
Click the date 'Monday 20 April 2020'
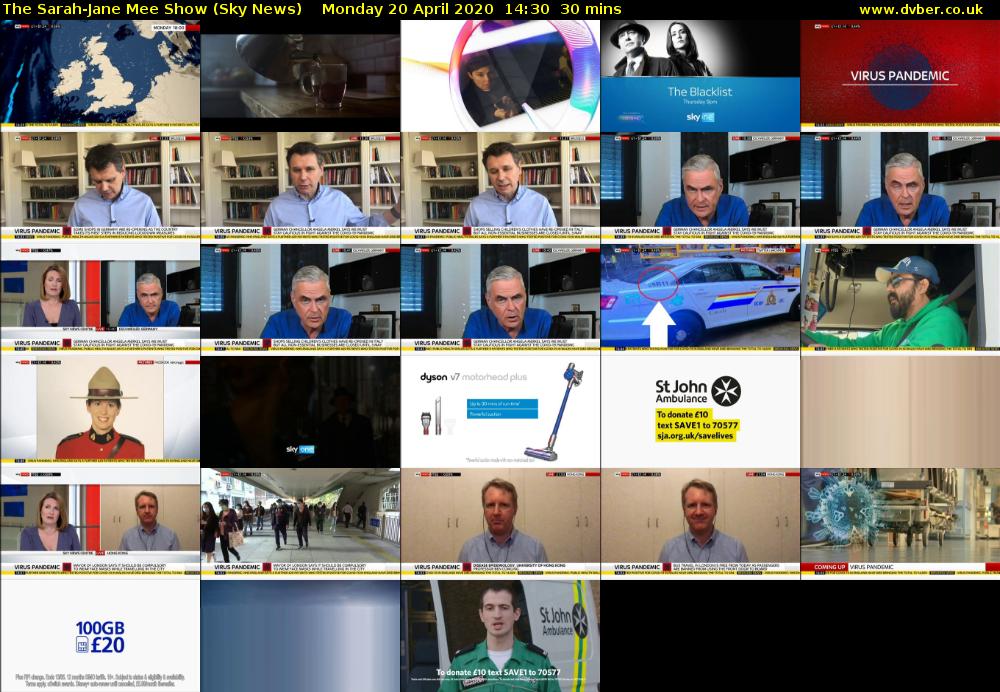(x=408, y=10)
